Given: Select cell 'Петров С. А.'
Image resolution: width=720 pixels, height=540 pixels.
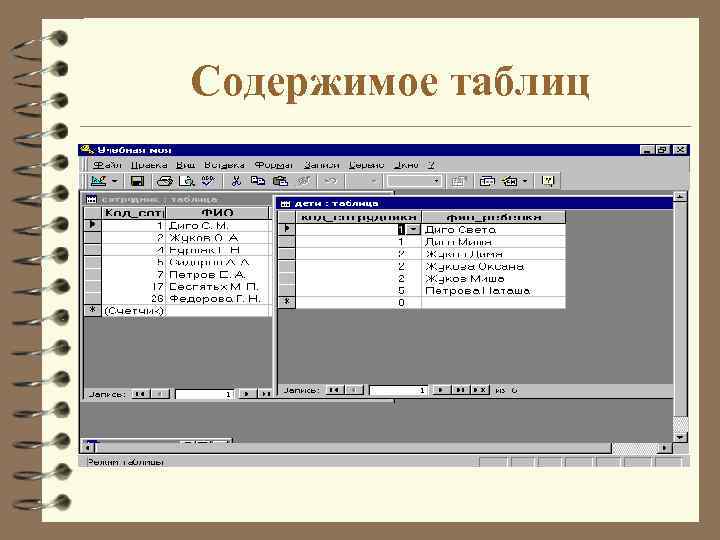Looking at the screenshot, I should 219,274.
